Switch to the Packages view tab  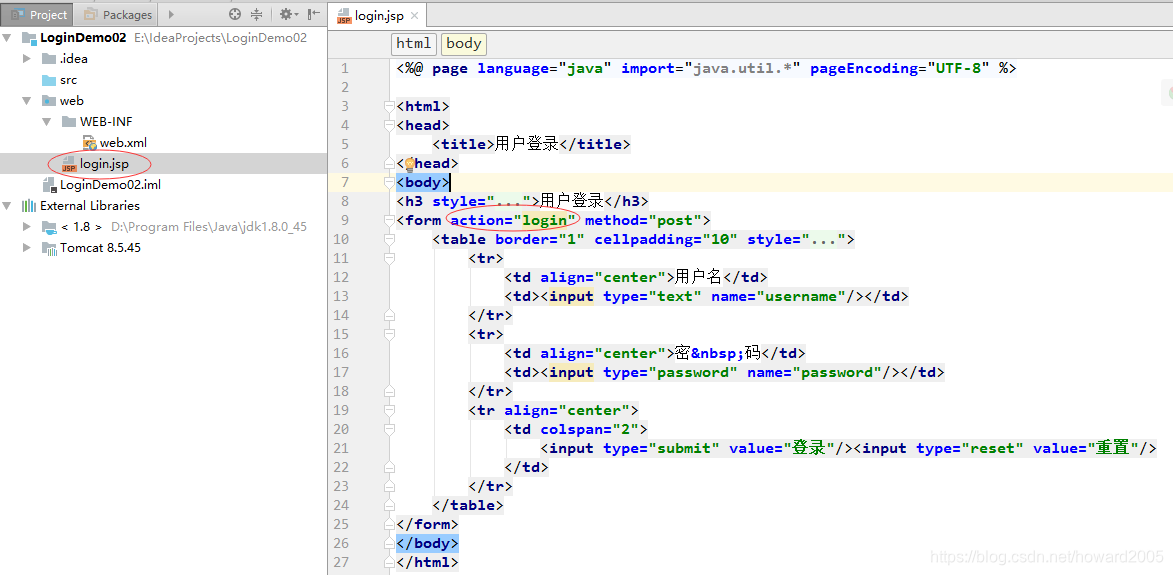pyautogui.click(x=118, y=14)
